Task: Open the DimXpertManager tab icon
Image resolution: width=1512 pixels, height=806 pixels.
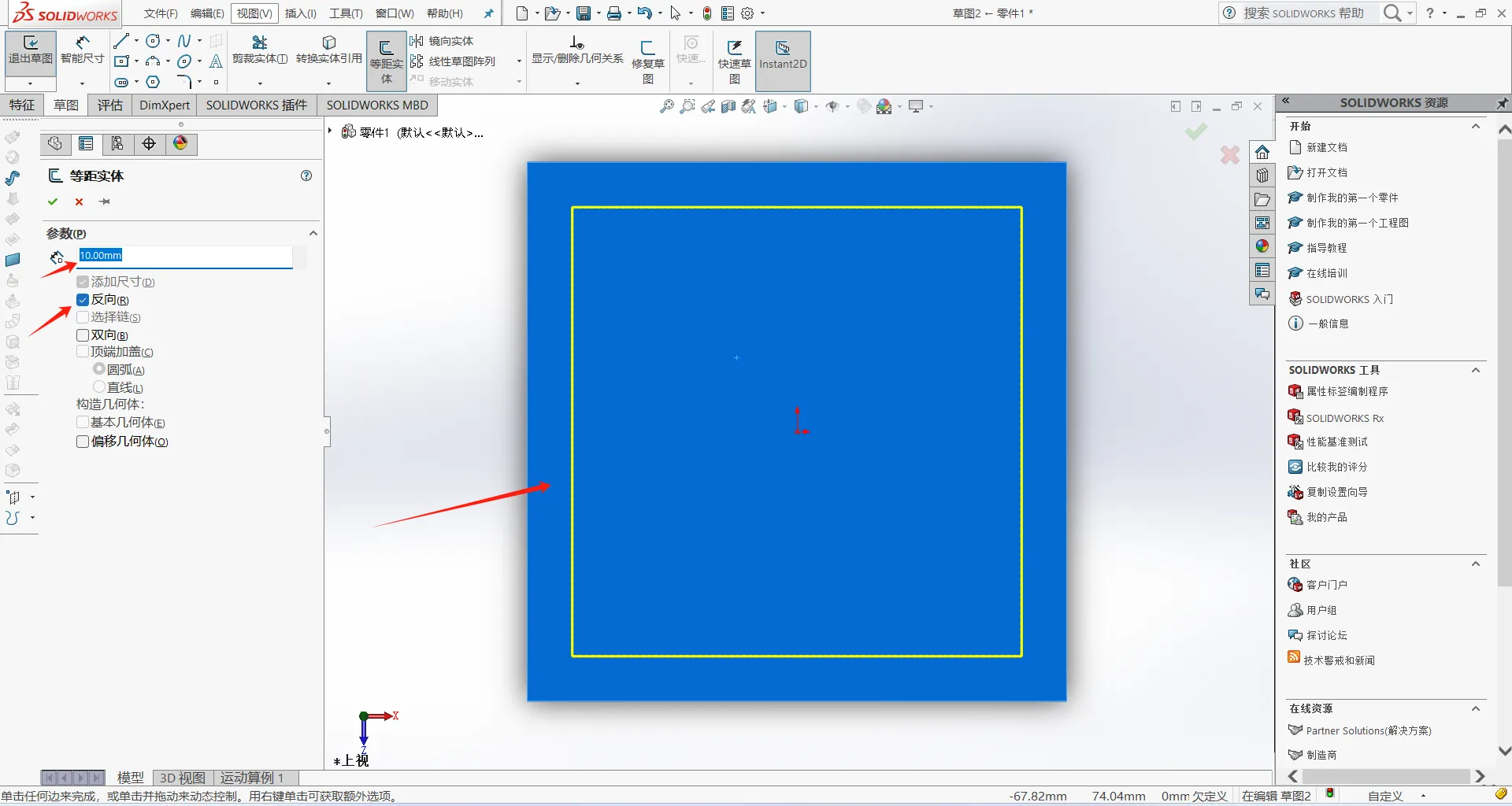Action: pyautogui.click(x=149, y=143)
